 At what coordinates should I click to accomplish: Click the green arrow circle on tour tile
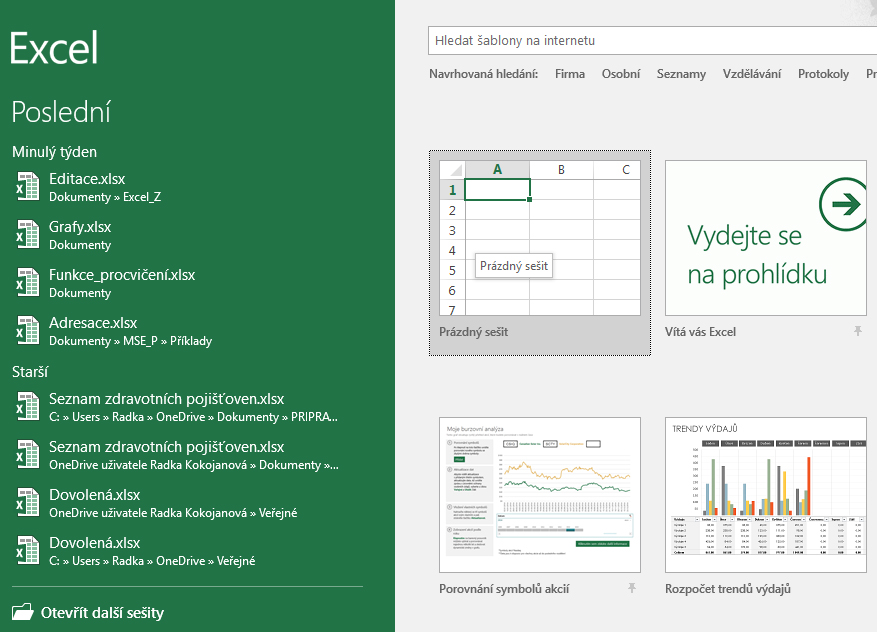point(845,206)
